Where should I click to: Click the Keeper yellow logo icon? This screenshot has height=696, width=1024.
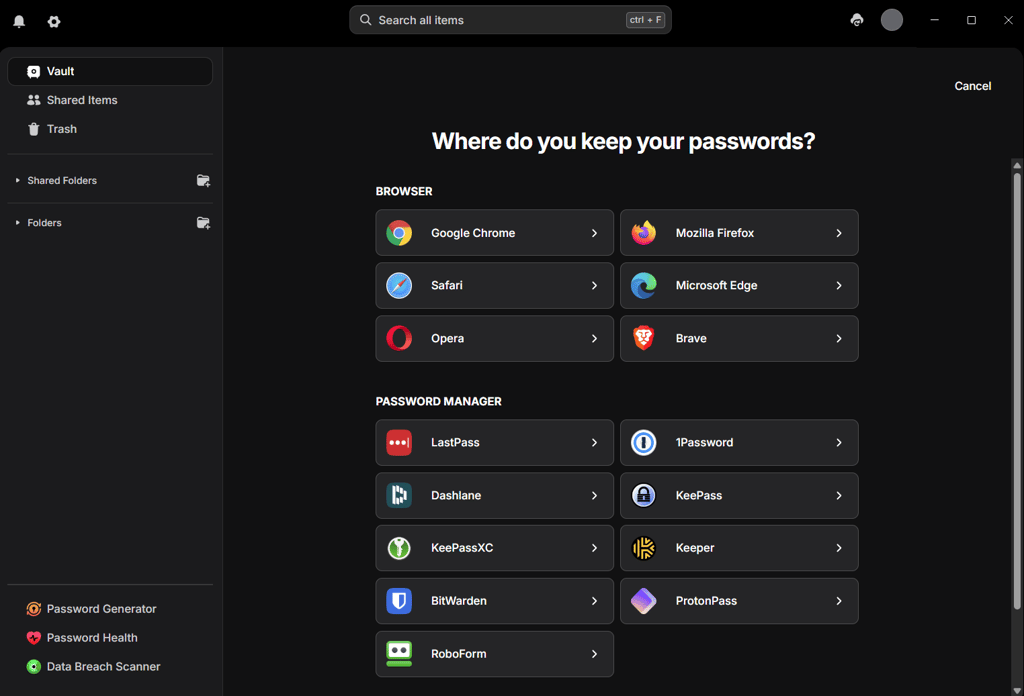click(x=644, y=548)
